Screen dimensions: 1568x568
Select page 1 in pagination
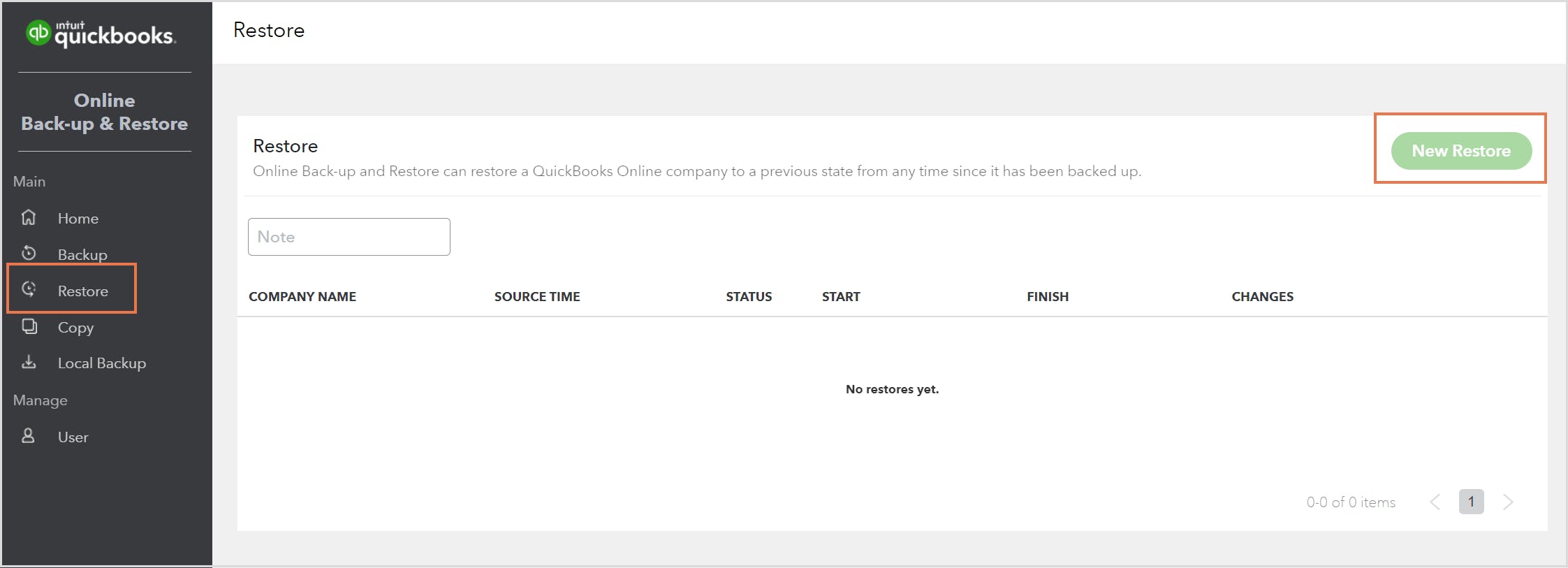click(1472, 502)
